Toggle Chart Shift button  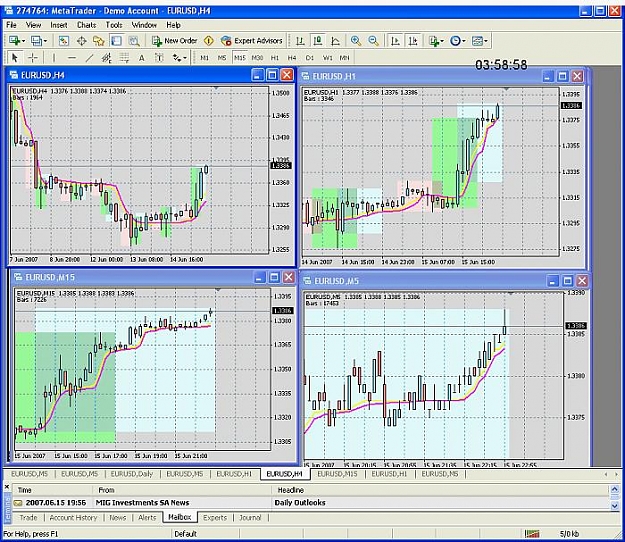413,41
